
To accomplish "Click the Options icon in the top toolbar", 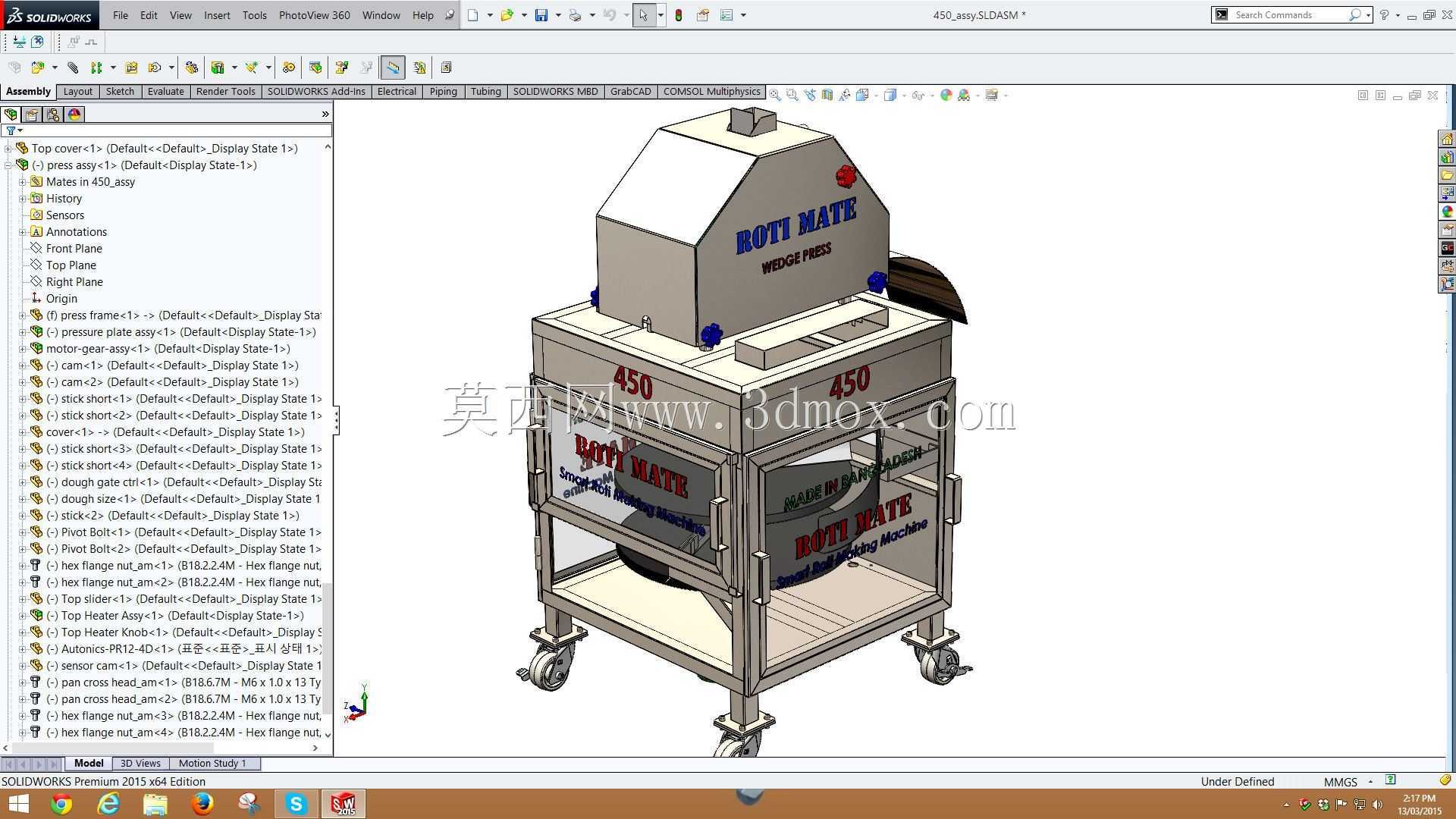I will [726, 15].
